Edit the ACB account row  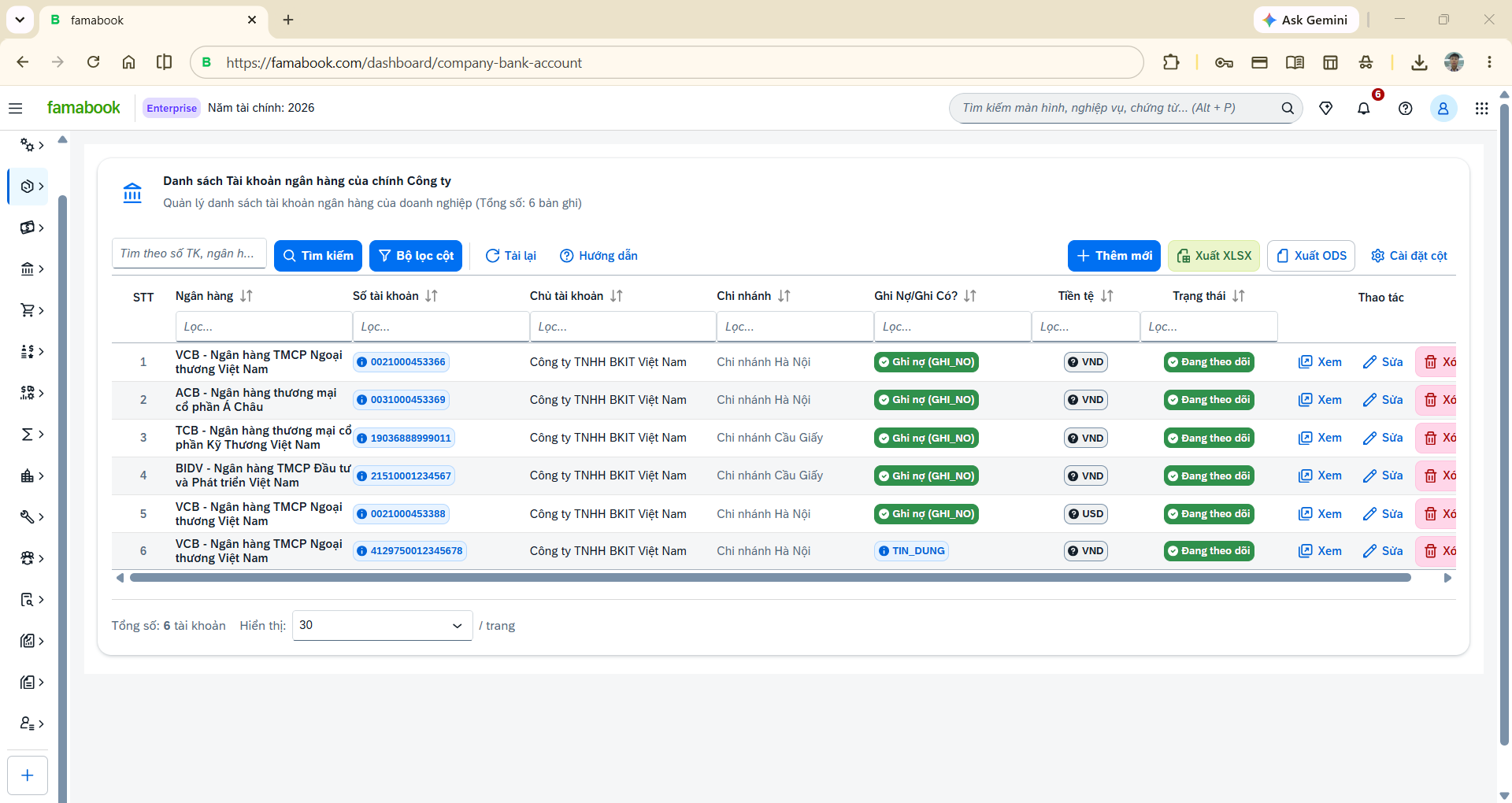click(1383, 400)
